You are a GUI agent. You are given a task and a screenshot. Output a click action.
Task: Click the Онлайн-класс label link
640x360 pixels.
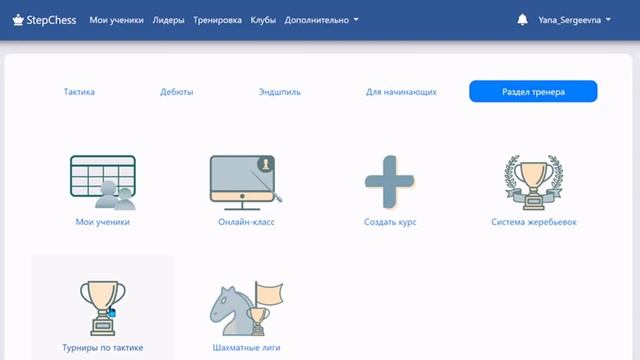click(246, 222)
